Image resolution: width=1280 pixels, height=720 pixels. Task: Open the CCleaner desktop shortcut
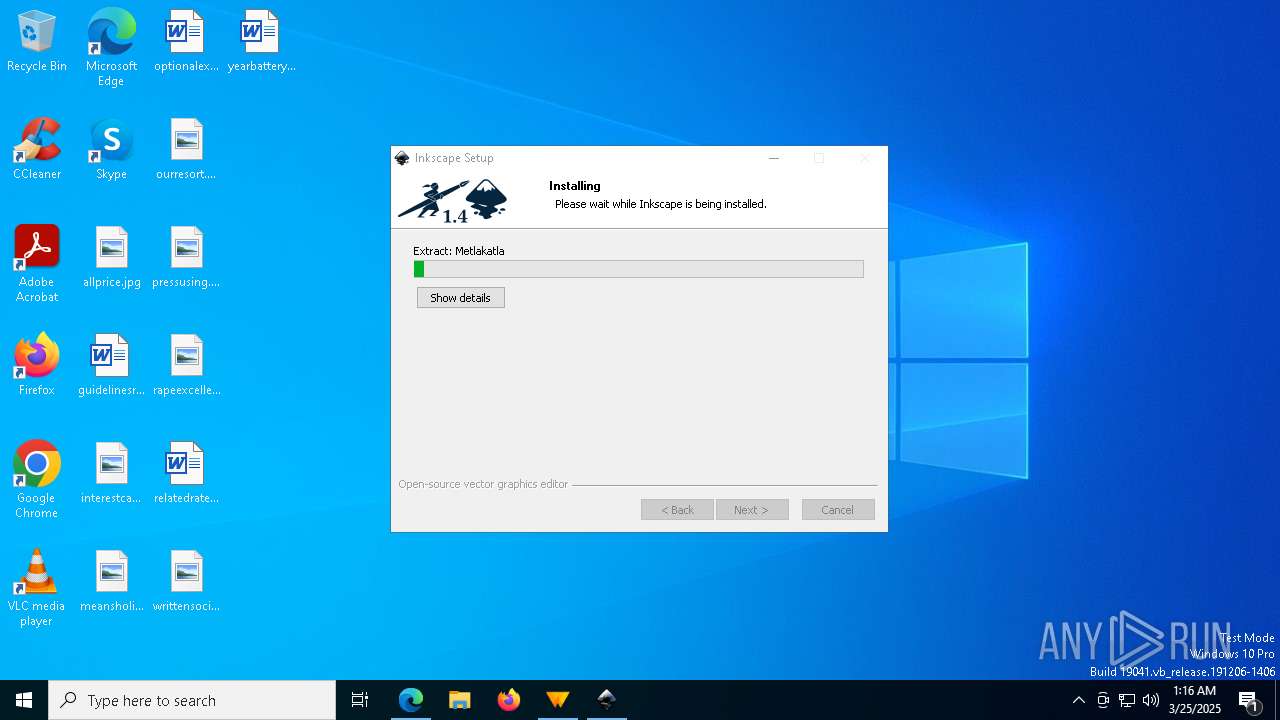coord(37,149)
